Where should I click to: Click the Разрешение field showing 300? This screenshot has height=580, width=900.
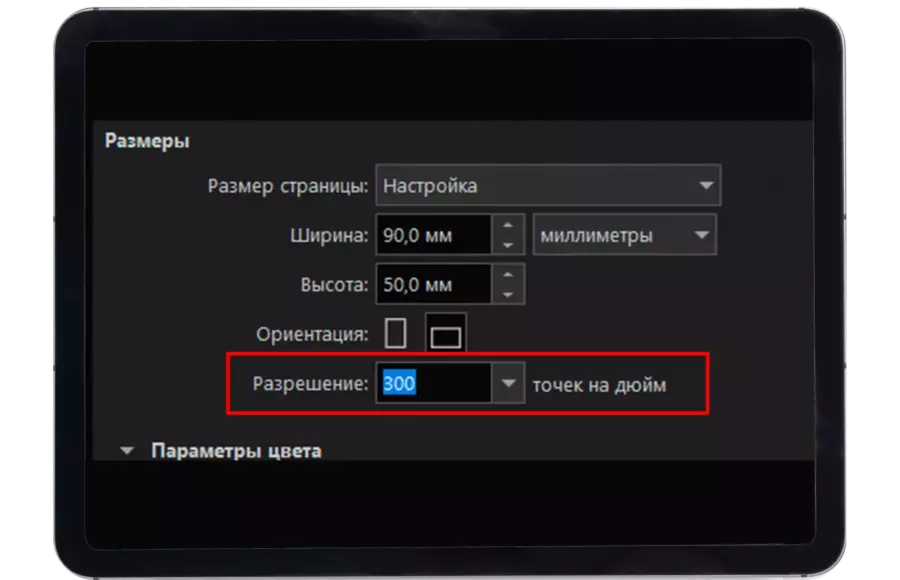pyautogui.click(x=433, y=384)
